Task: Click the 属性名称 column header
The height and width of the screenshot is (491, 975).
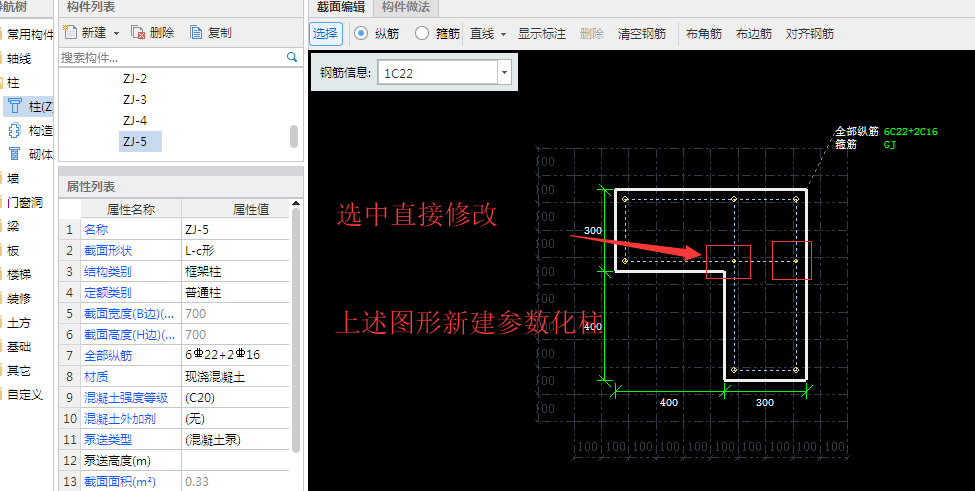Action: click(131, 209)
